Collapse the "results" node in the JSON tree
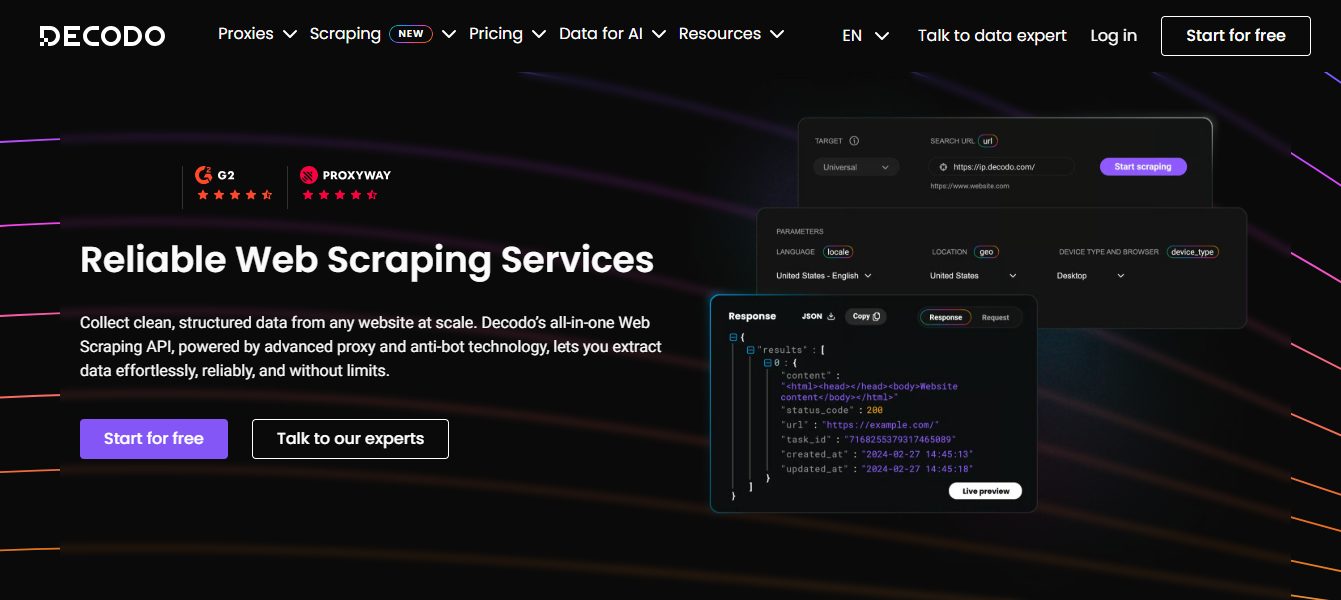This screenshot has height=600, width=1341. pos(750,350)
